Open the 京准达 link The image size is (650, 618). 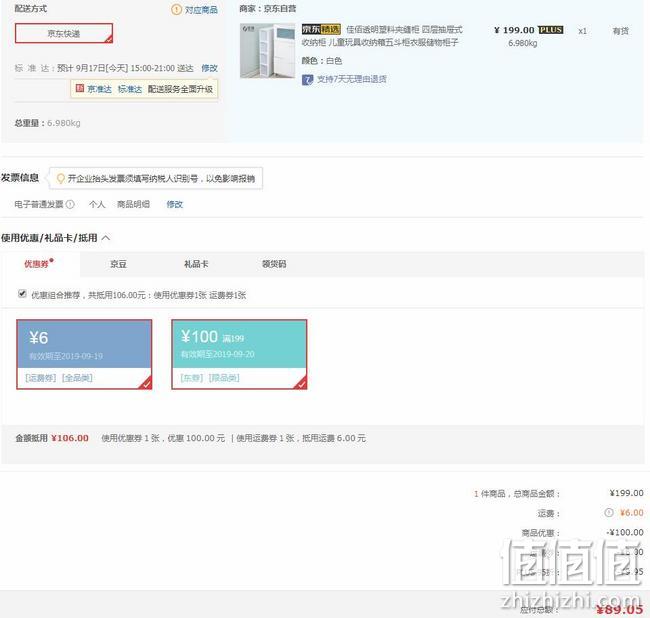pyautogui.click(x=99, y=89)
